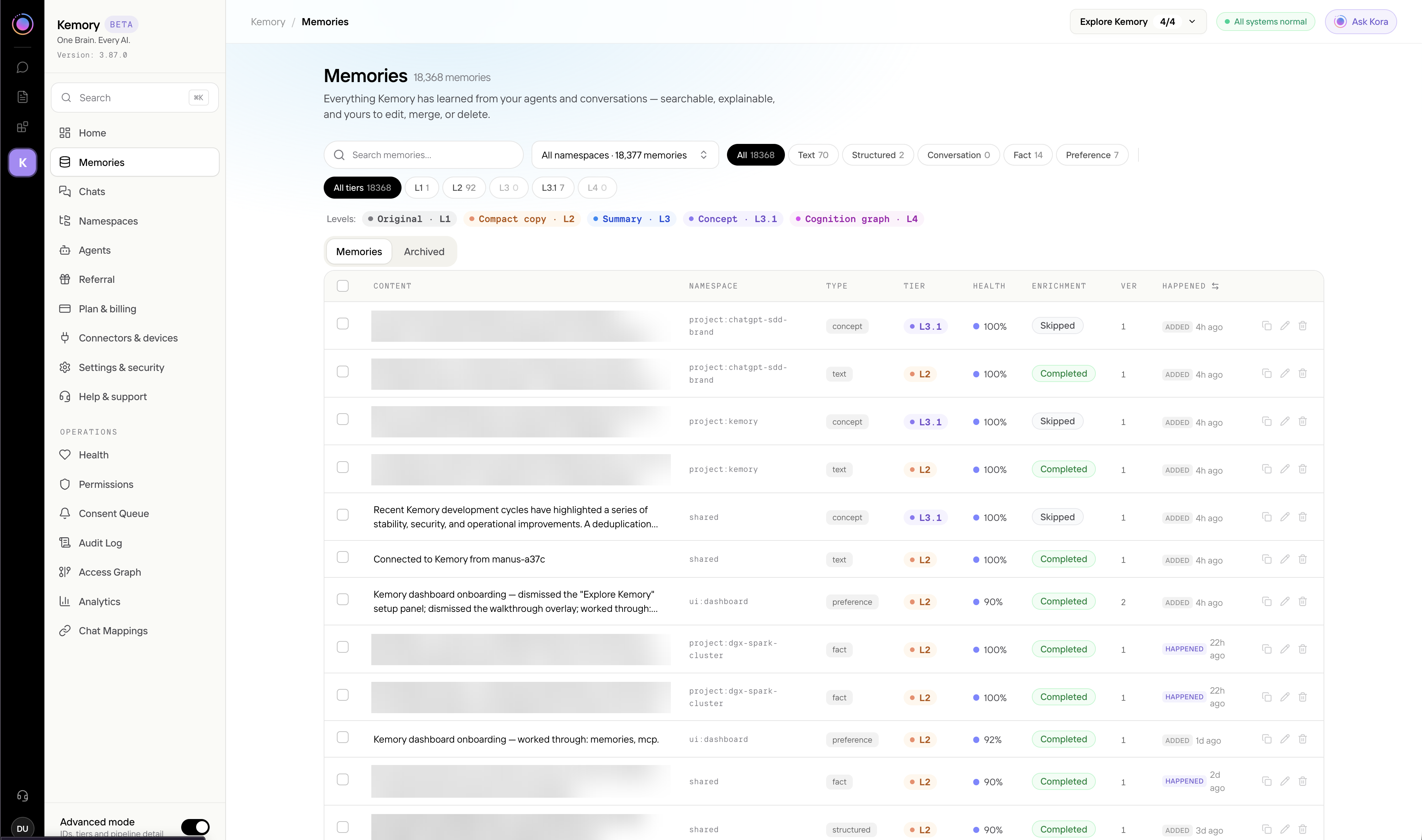
Task: Click the All systems normal status badge
Action: point(1265,22)
